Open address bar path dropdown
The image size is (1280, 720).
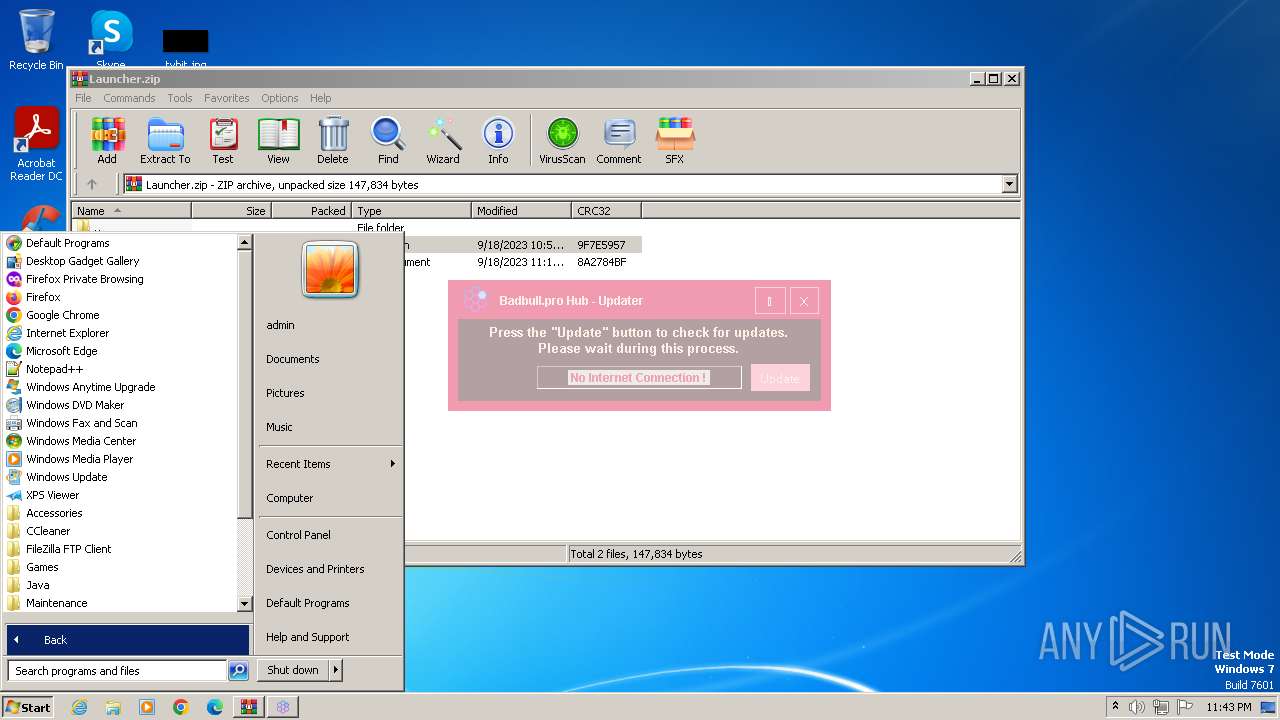pos(1009,184)
